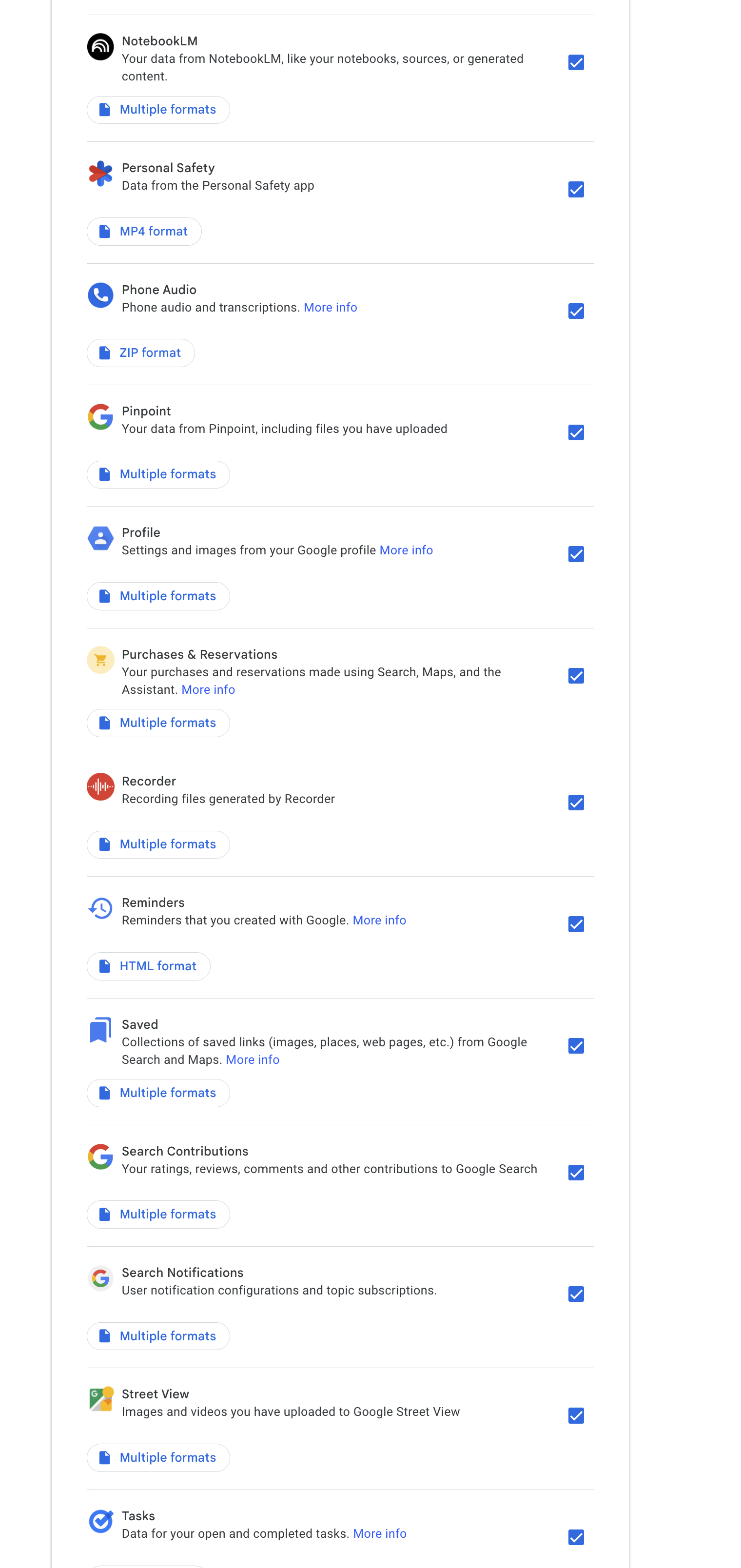Click the Recorder waveform icon
This screenshot has height=1568, width=741.
click(100, 786)
